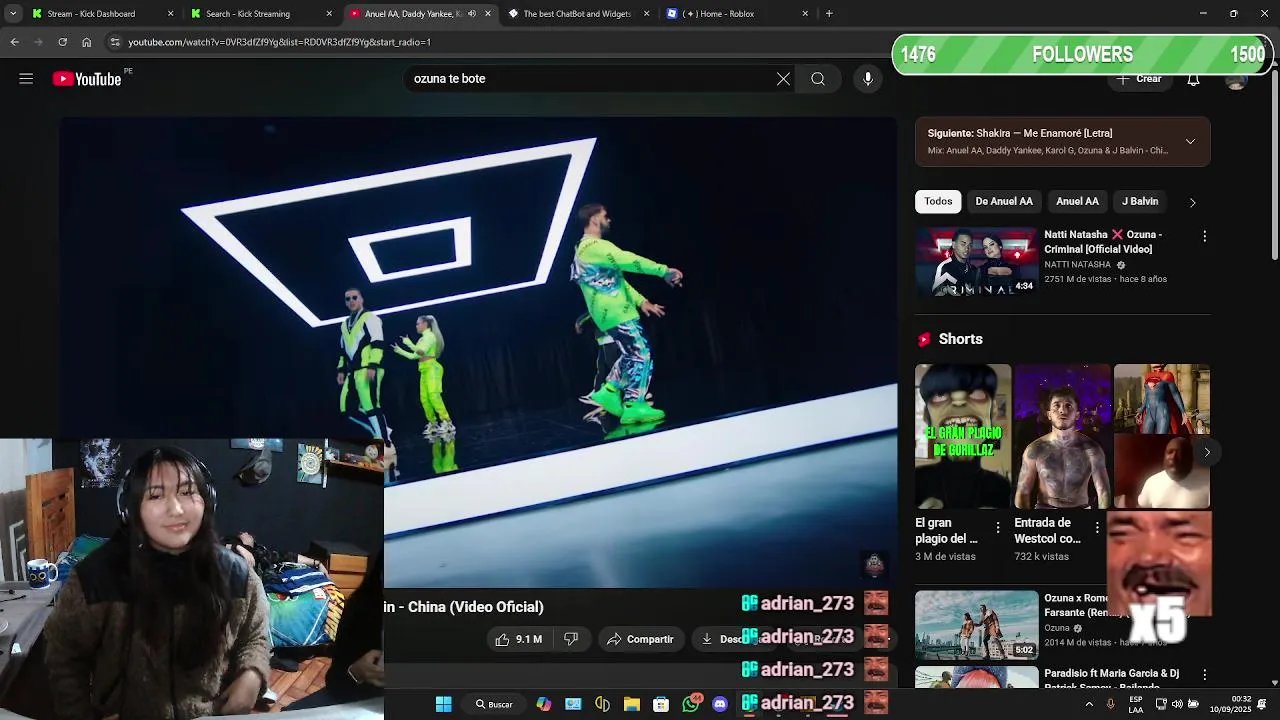Open El gran plagio de Gorillaz short
Viewport: 1280px width, 720px height.
[962, 436]
